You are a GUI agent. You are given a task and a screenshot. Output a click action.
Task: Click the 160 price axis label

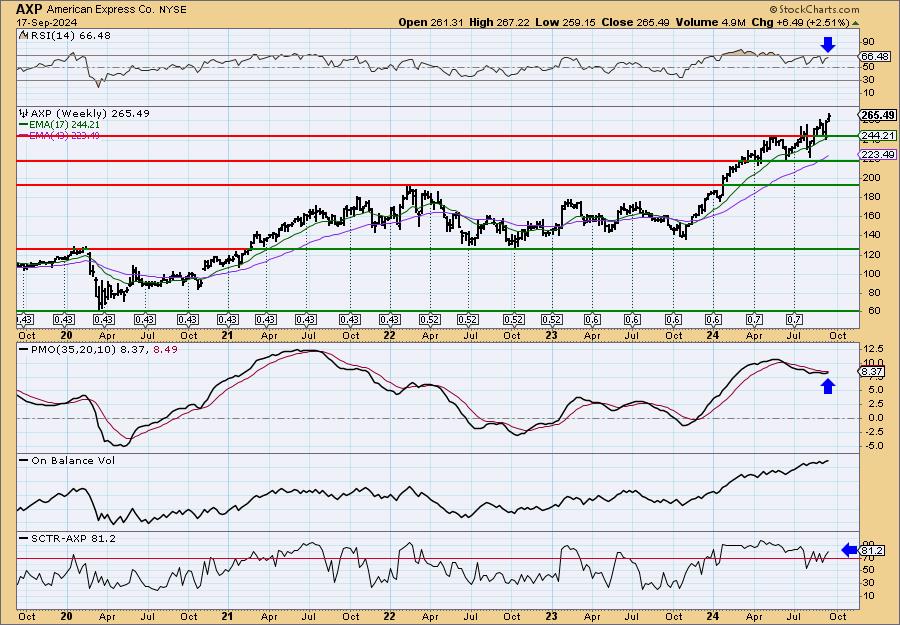tap(871, 216)
